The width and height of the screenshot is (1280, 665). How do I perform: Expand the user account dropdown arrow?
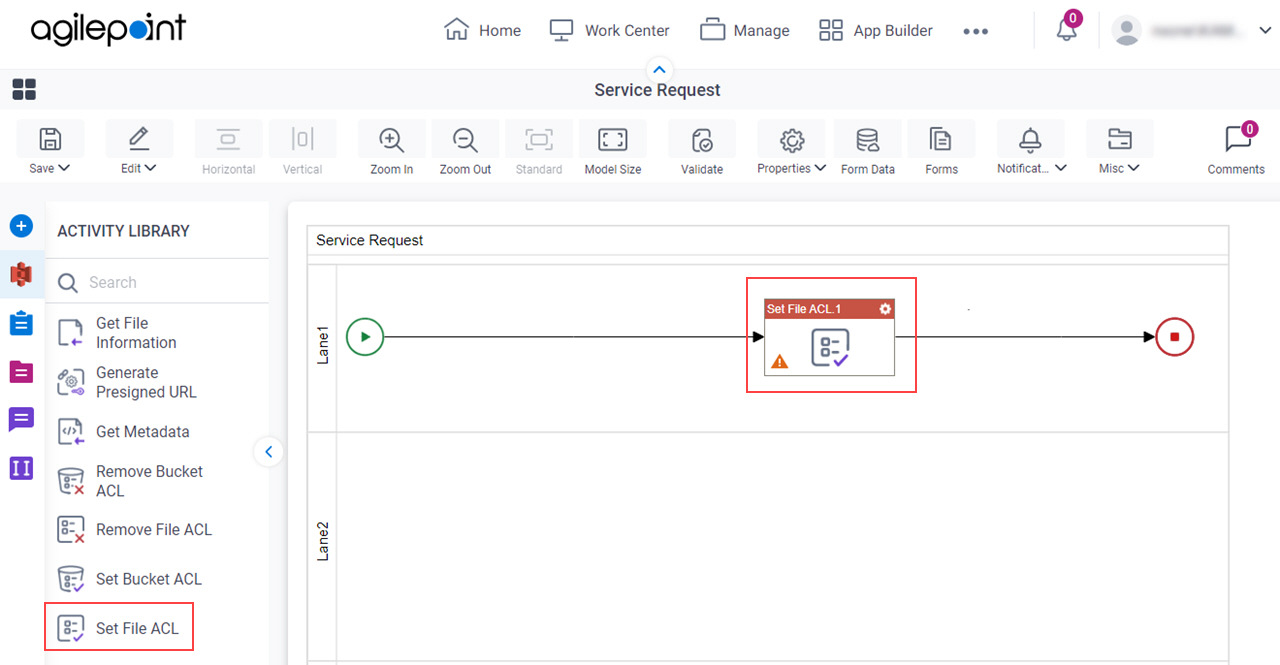pos(1264,31)
